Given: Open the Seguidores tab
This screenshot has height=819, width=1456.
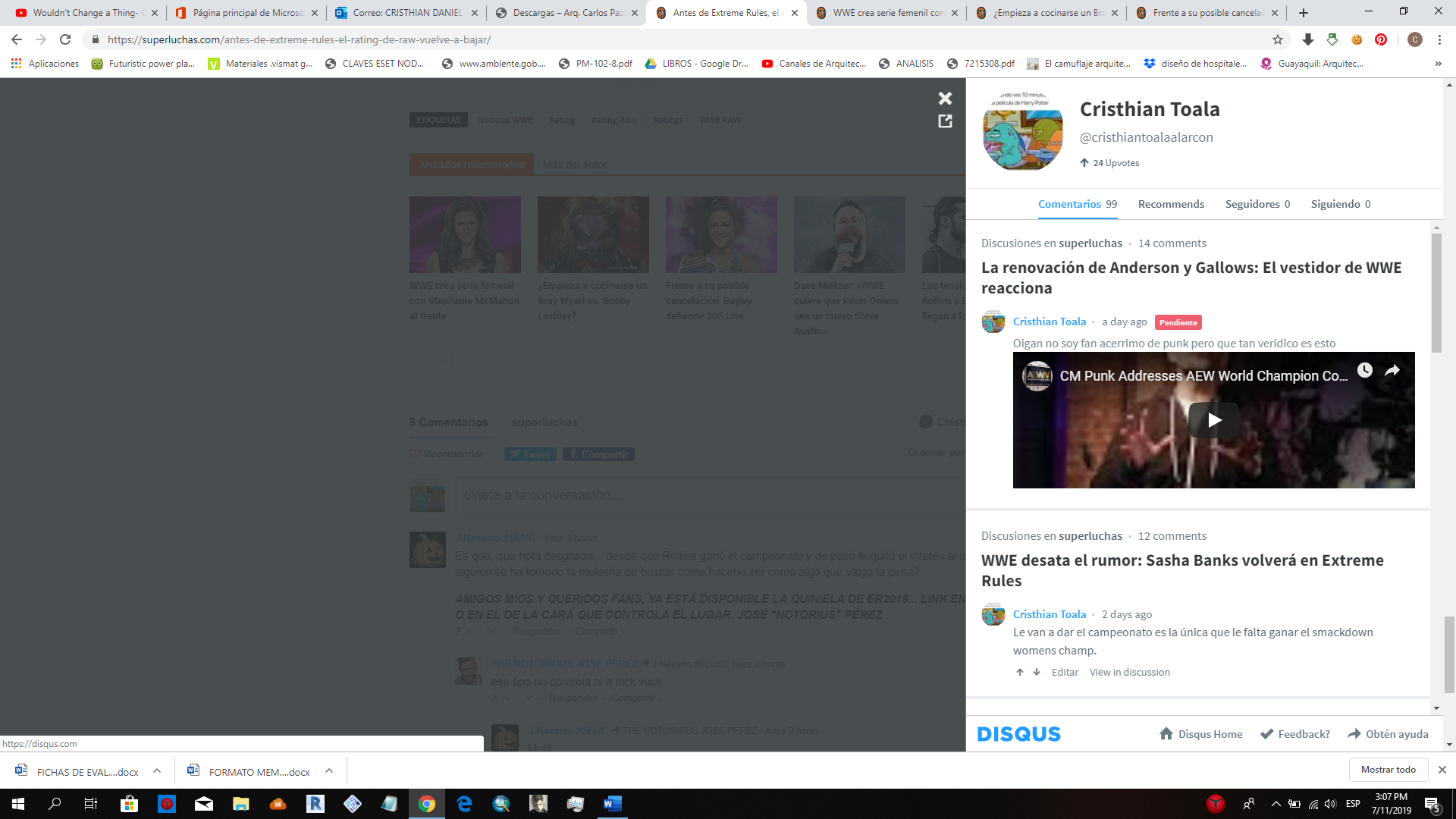Looking at the screenshot, I should [1257, 204].
